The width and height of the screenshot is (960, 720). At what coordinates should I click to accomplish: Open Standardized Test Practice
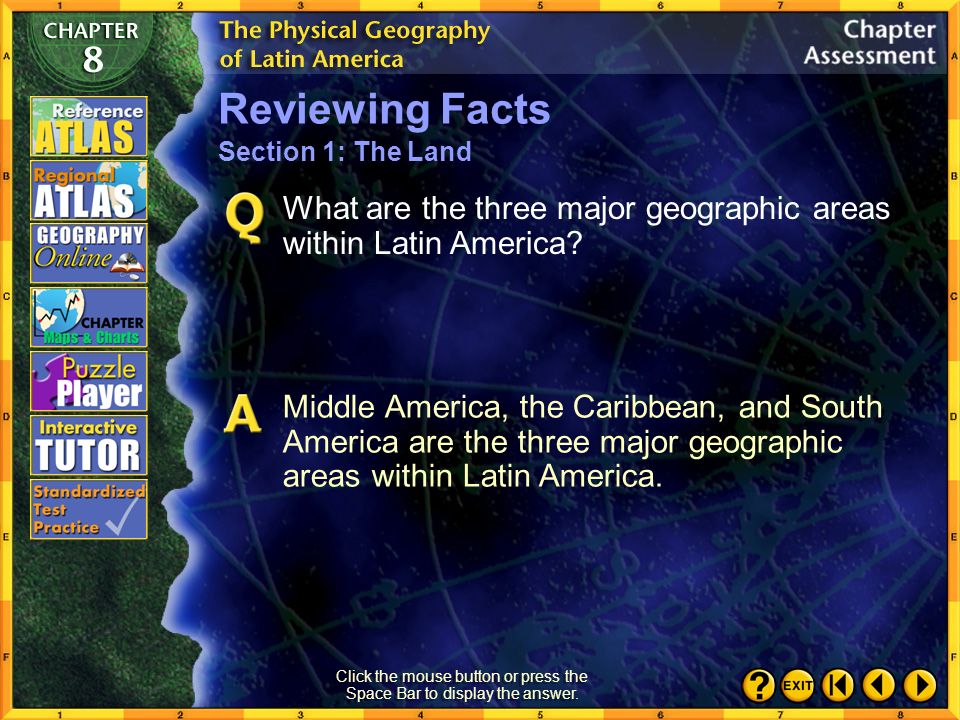click(89, 509)
